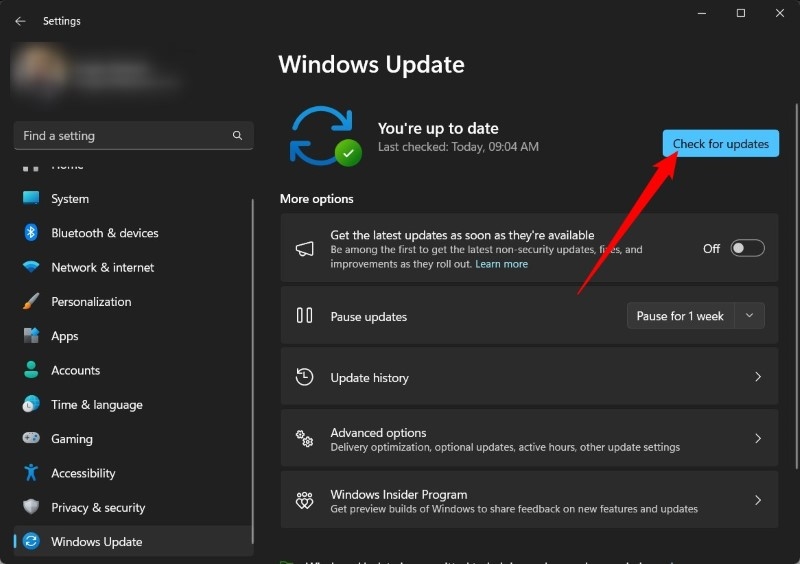The width and height of the screenshot is (800, 564).
Task: Click the Time & language globe icon
Action: pos(31,405)
